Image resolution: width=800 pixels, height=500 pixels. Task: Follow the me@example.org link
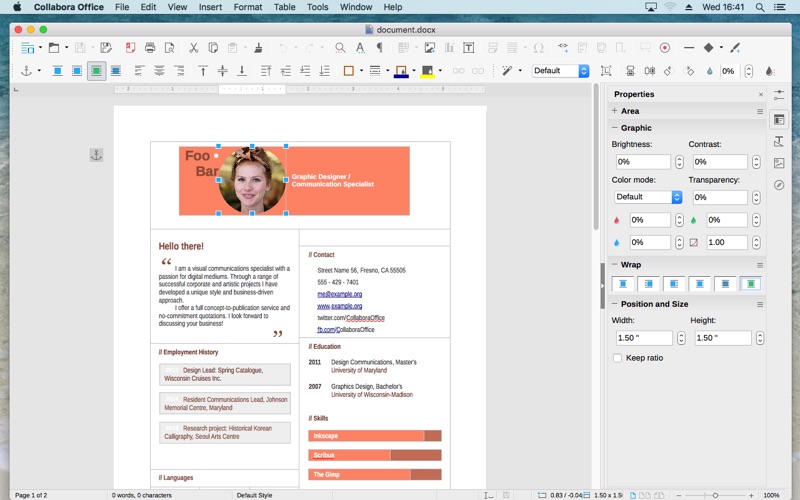coord(339,294)
